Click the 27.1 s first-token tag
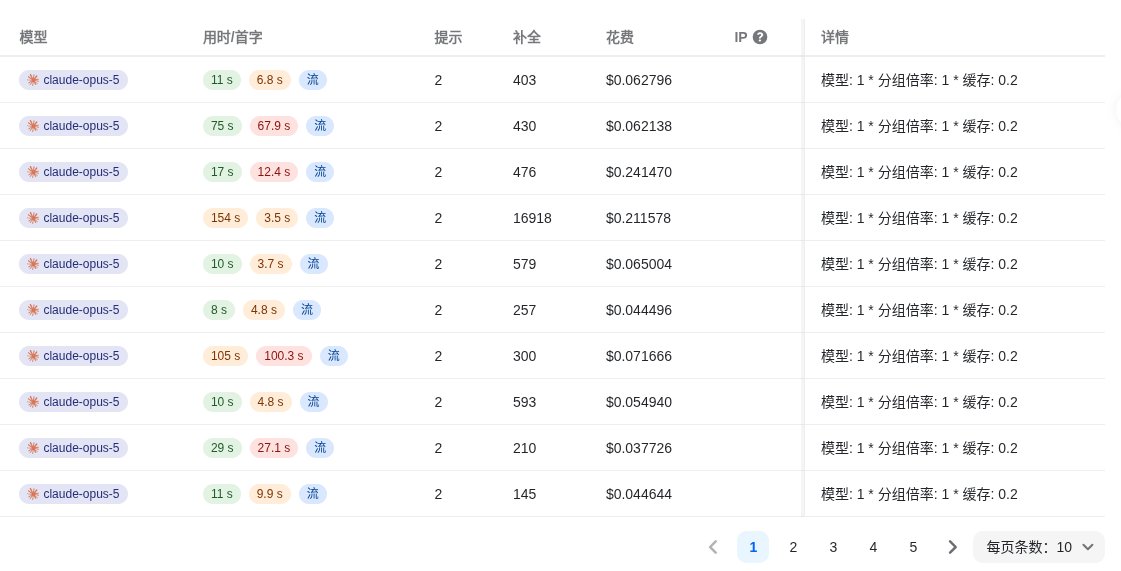 tap(274, 447)
